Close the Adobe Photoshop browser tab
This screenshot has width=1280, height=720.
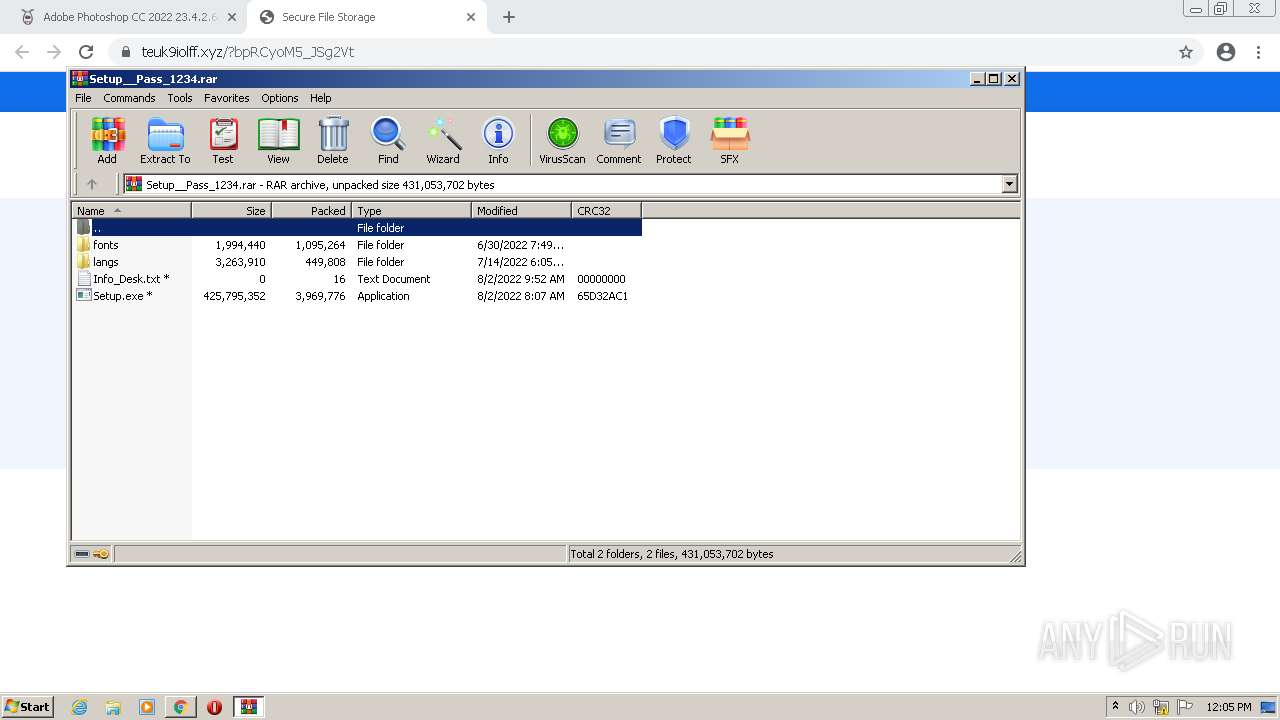click(x=231, y=17)
